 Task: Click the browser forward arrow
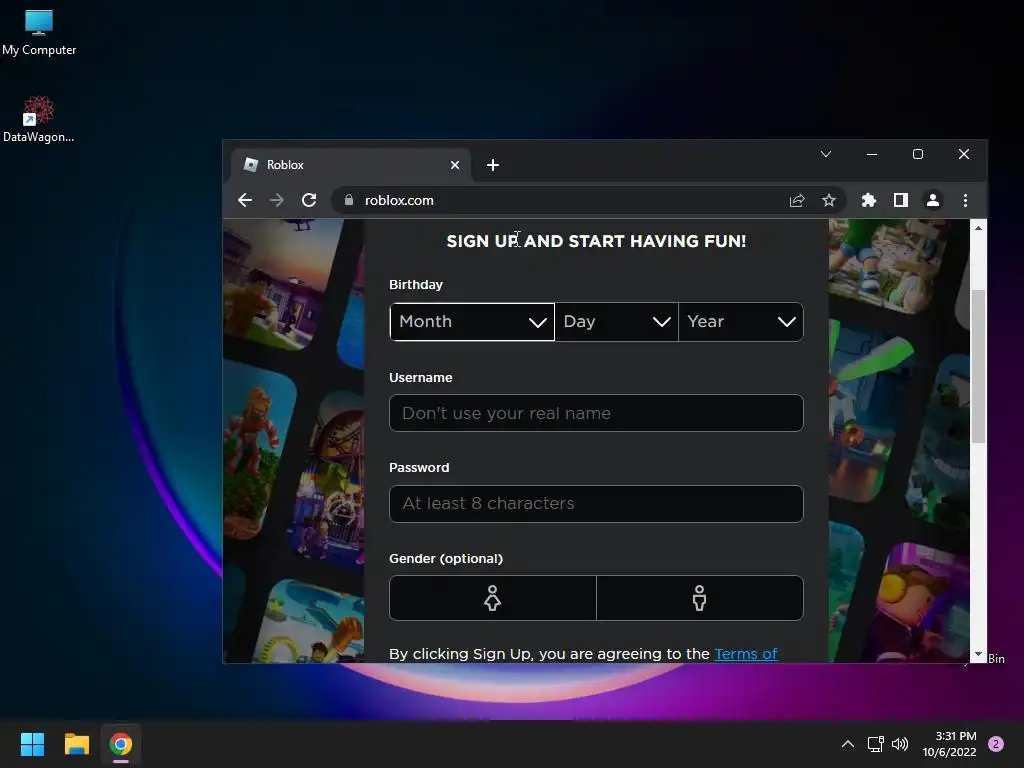(x=277, y=200)
